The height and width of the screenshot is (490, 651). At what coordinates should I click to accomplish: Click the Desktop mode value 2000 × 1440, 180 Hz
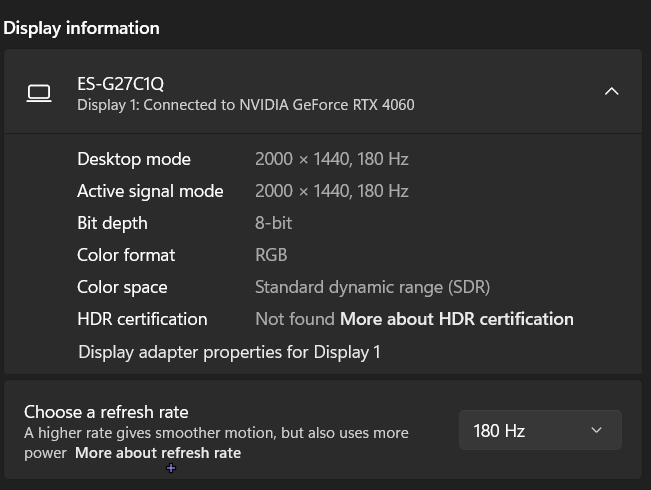[332, 159]
